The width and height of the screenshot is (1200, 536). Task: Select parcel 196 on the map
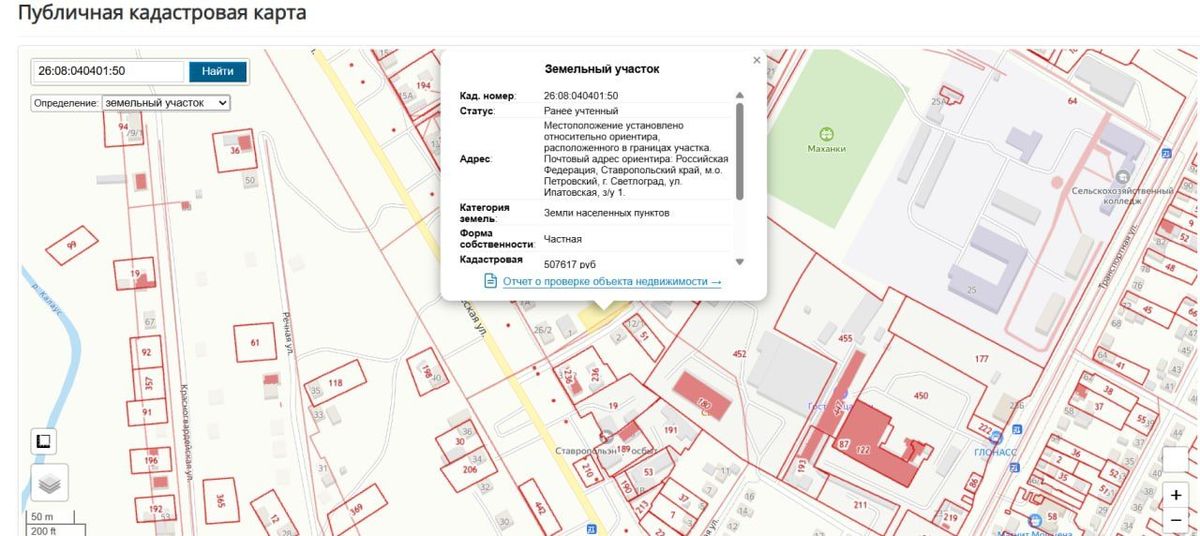coord(151,460)
